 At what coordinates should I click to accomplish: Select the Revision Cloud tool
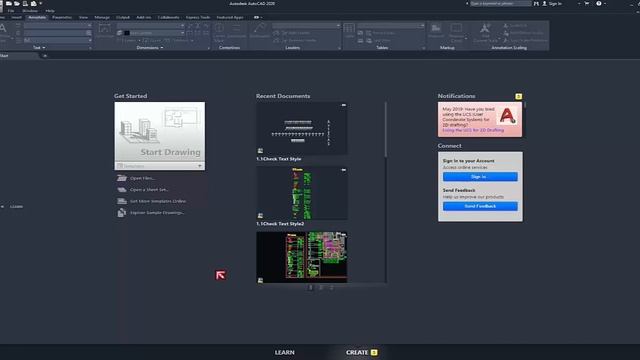[x=456, y=33]
